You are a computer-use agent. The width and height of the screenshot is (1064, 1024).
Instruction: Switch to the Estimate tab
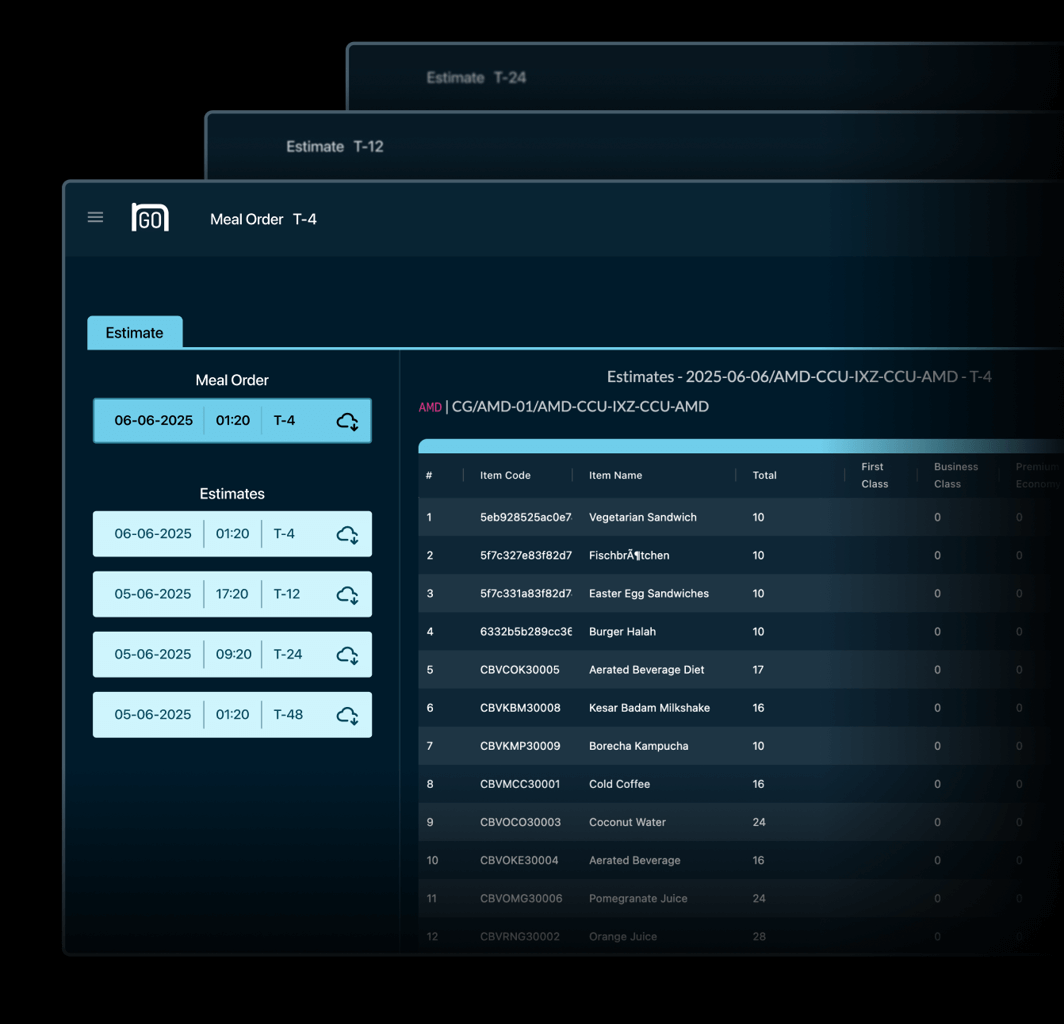134,333
